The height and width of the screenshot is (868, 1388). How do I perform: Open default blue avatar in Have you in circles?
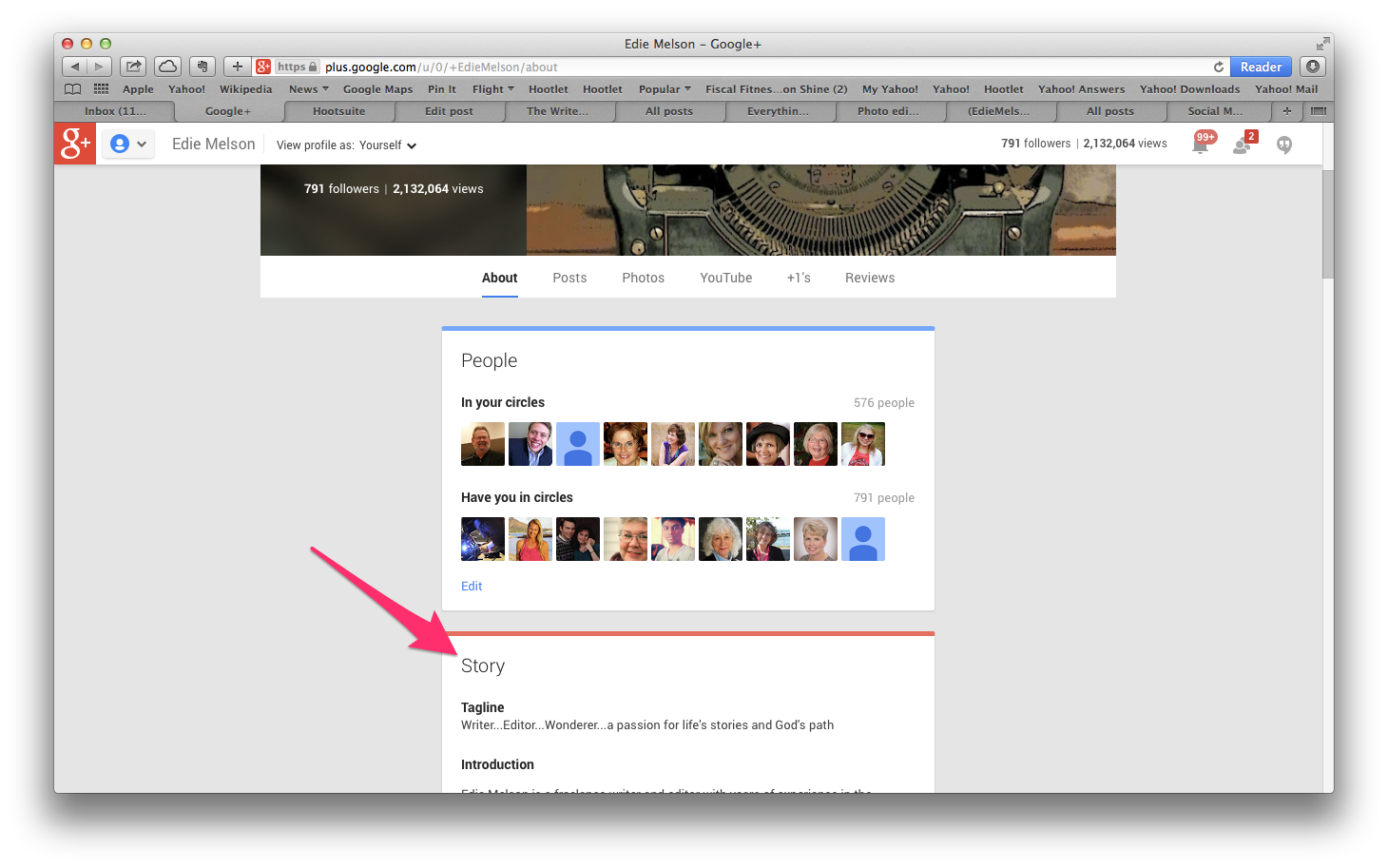863,539
